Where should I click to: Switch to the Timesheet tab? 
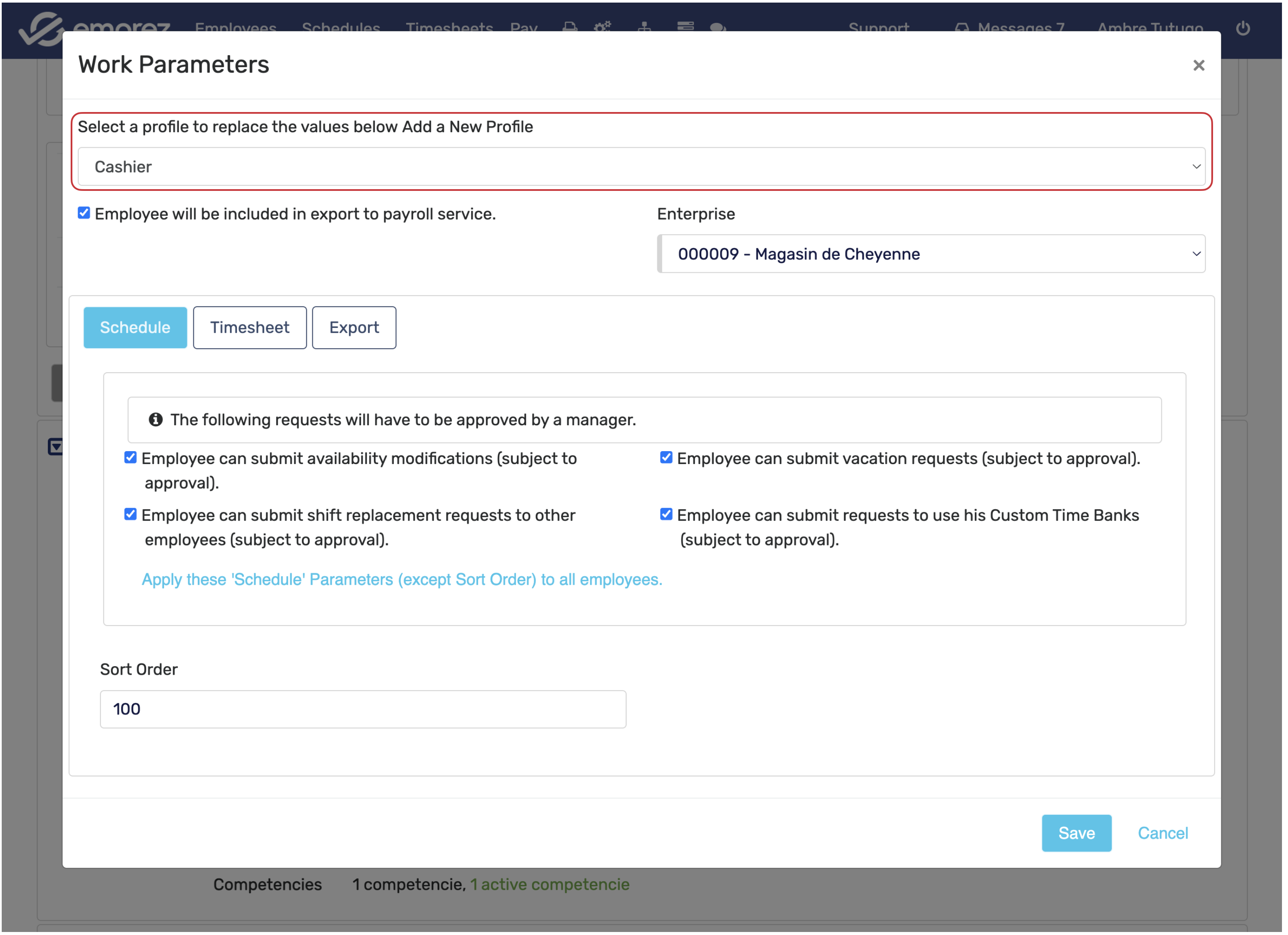[249, 328]
